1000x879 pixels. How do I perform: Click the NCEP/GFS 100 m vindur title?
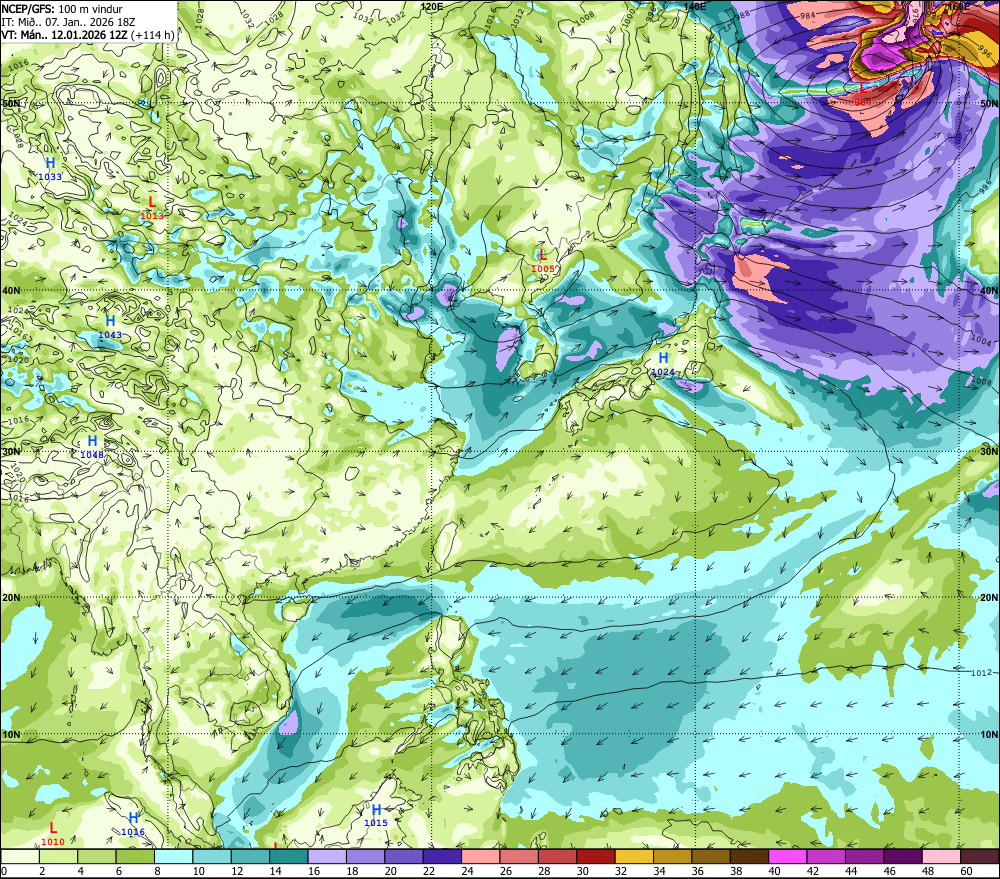pyautogui.click(x=62, y=9)
